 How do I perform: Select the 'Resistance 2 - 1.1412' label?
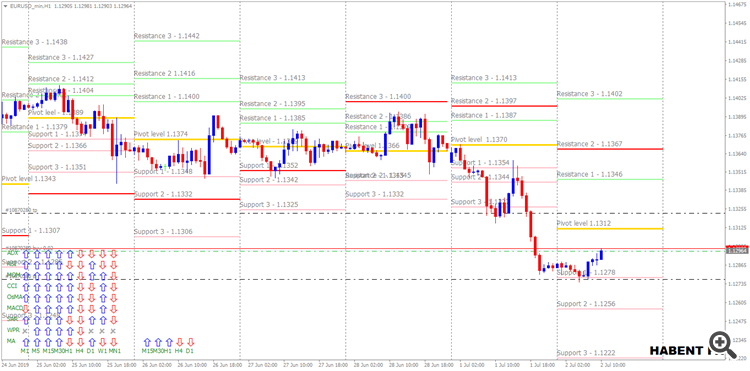pyautogui.click(x=61, y=79)
